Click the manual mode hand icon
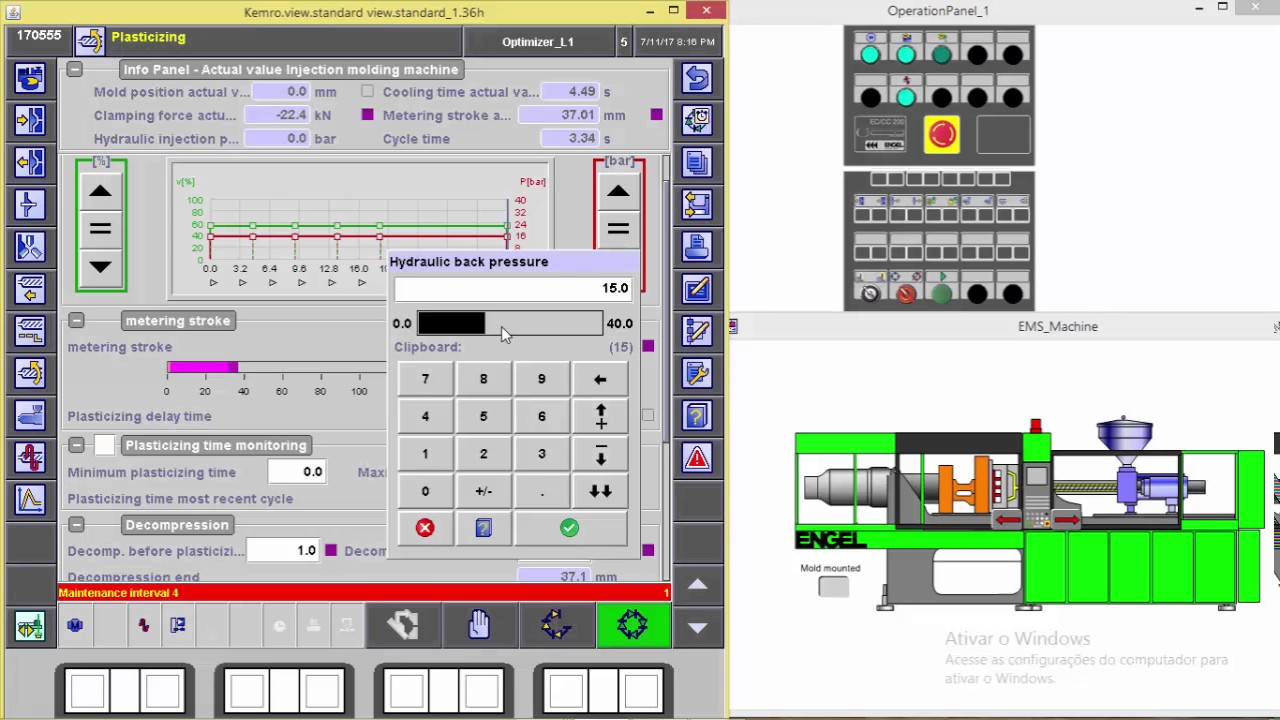 coord(479,625)
